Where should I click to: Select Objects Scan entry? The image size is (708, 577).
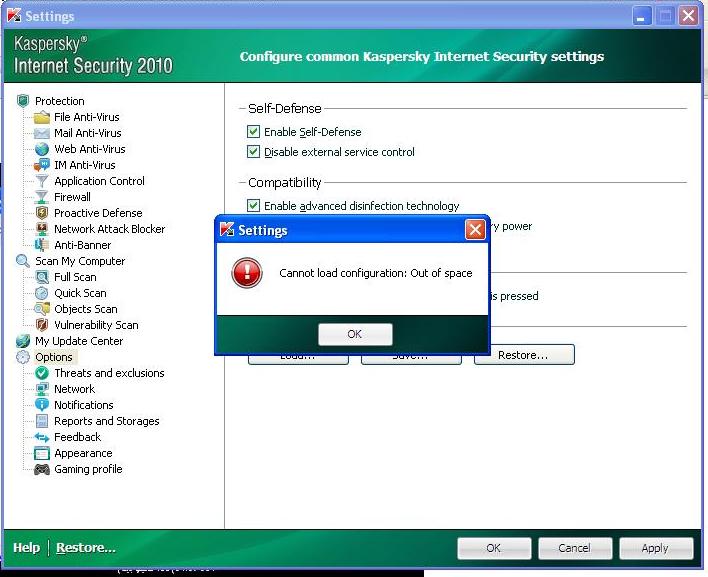[x=86, y=309]
